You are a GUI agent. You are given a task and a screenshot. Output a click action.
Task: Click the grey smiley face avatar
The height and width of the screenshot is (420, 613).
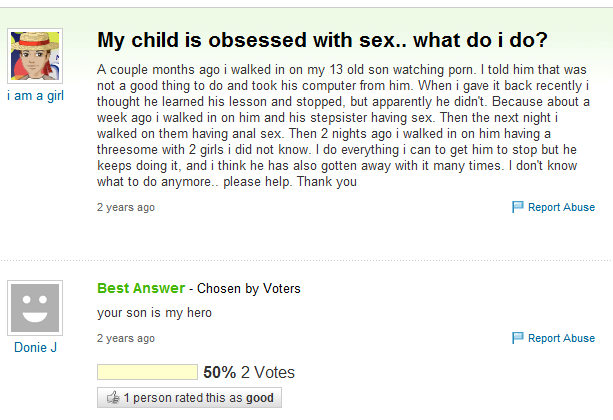(x=35, y=306)
